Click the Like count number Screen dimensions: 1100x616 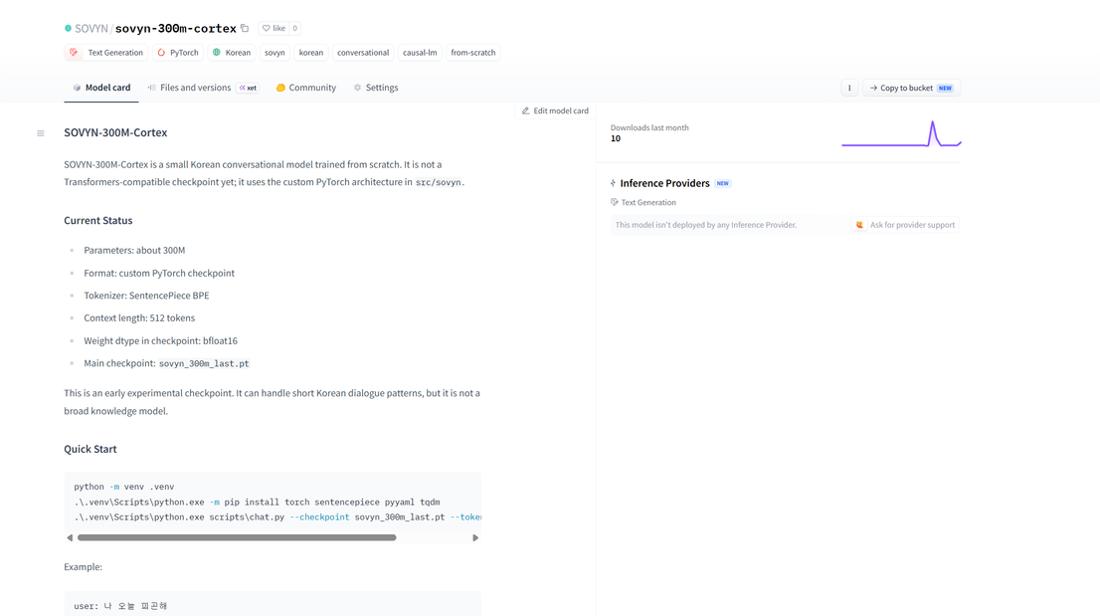tap(295, 28)
